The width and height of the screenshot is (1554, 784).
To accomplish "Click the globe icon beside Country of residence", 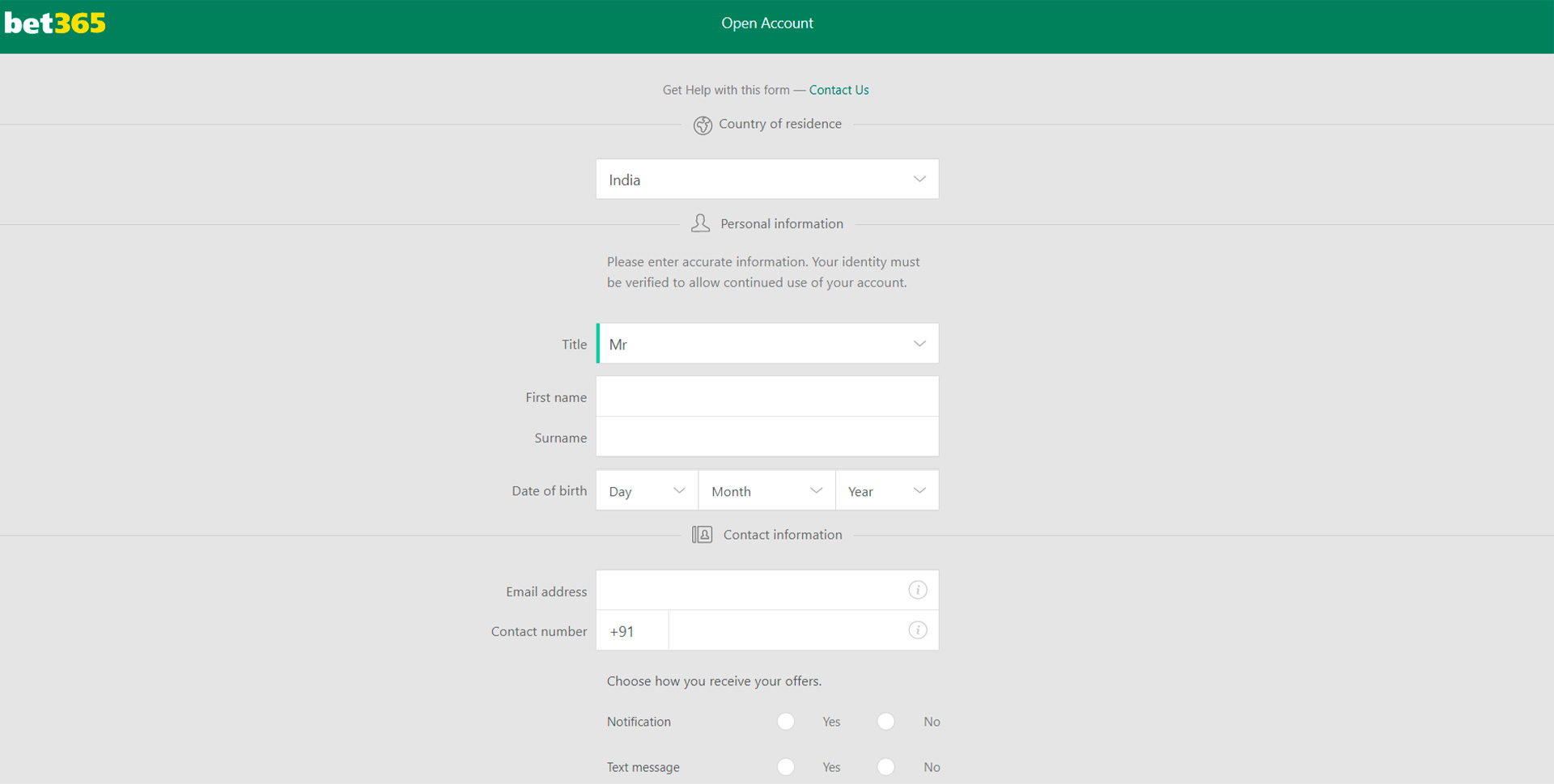I will click(x=703, y=125).
